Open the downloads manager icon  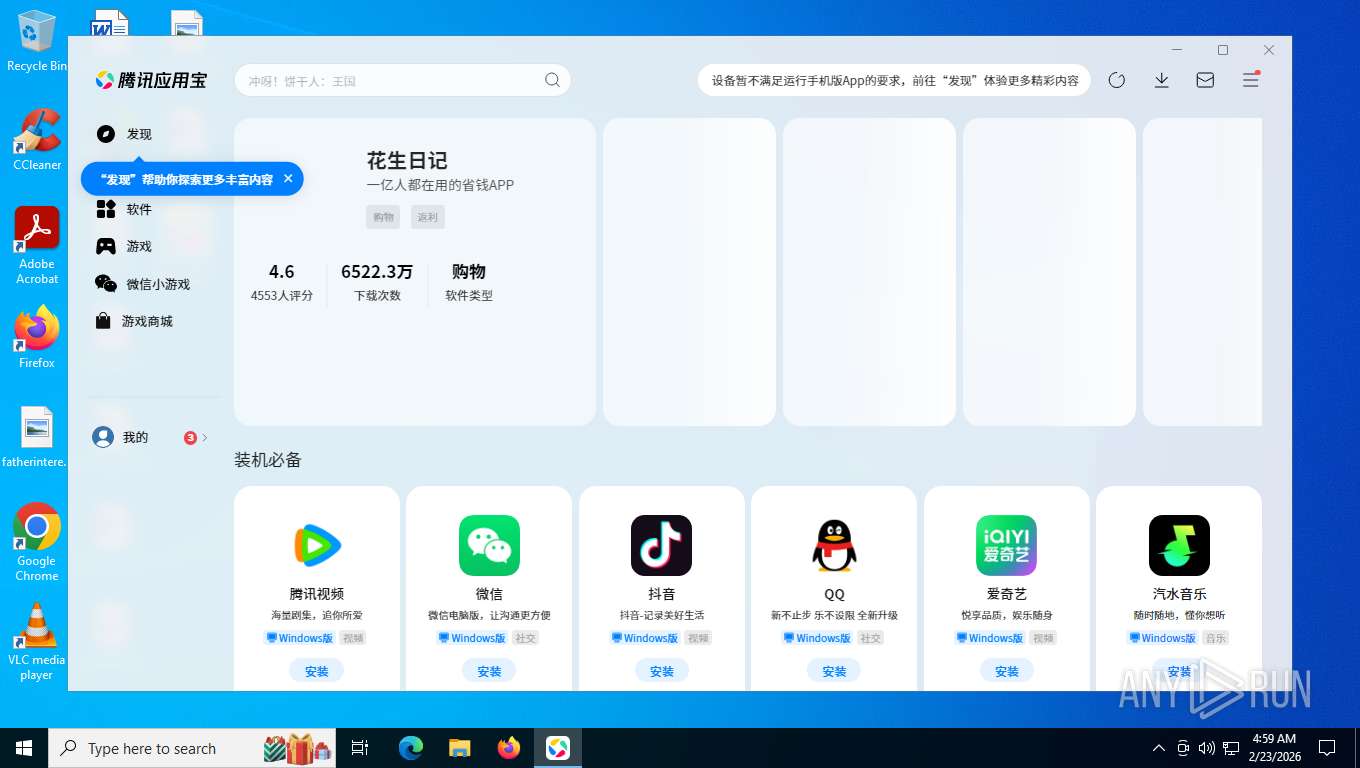coord(1161,80)
